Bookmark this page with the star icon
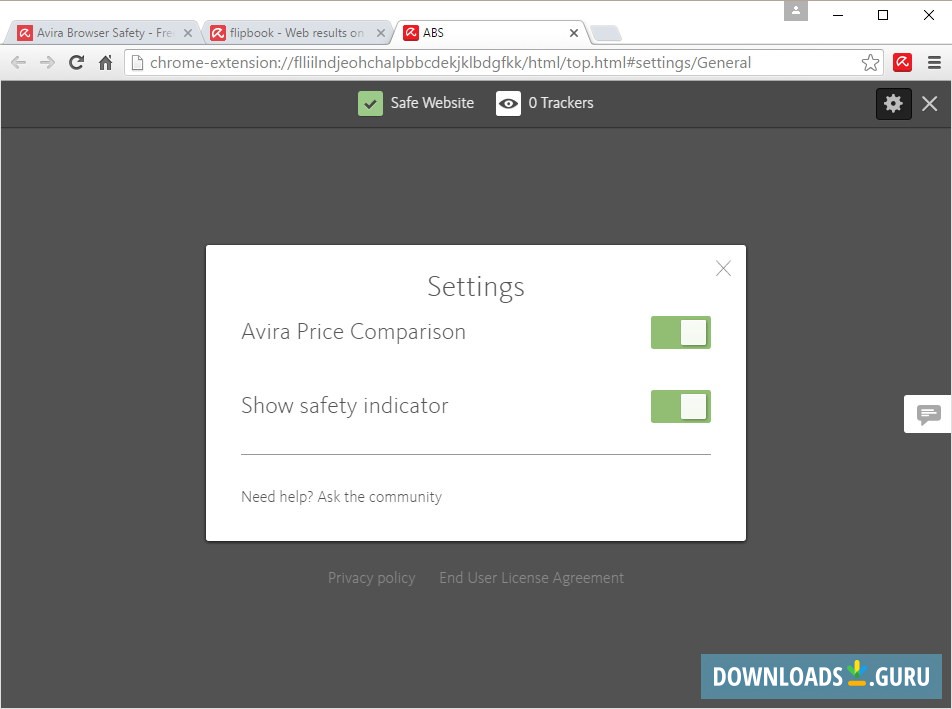 coord(870,63)
